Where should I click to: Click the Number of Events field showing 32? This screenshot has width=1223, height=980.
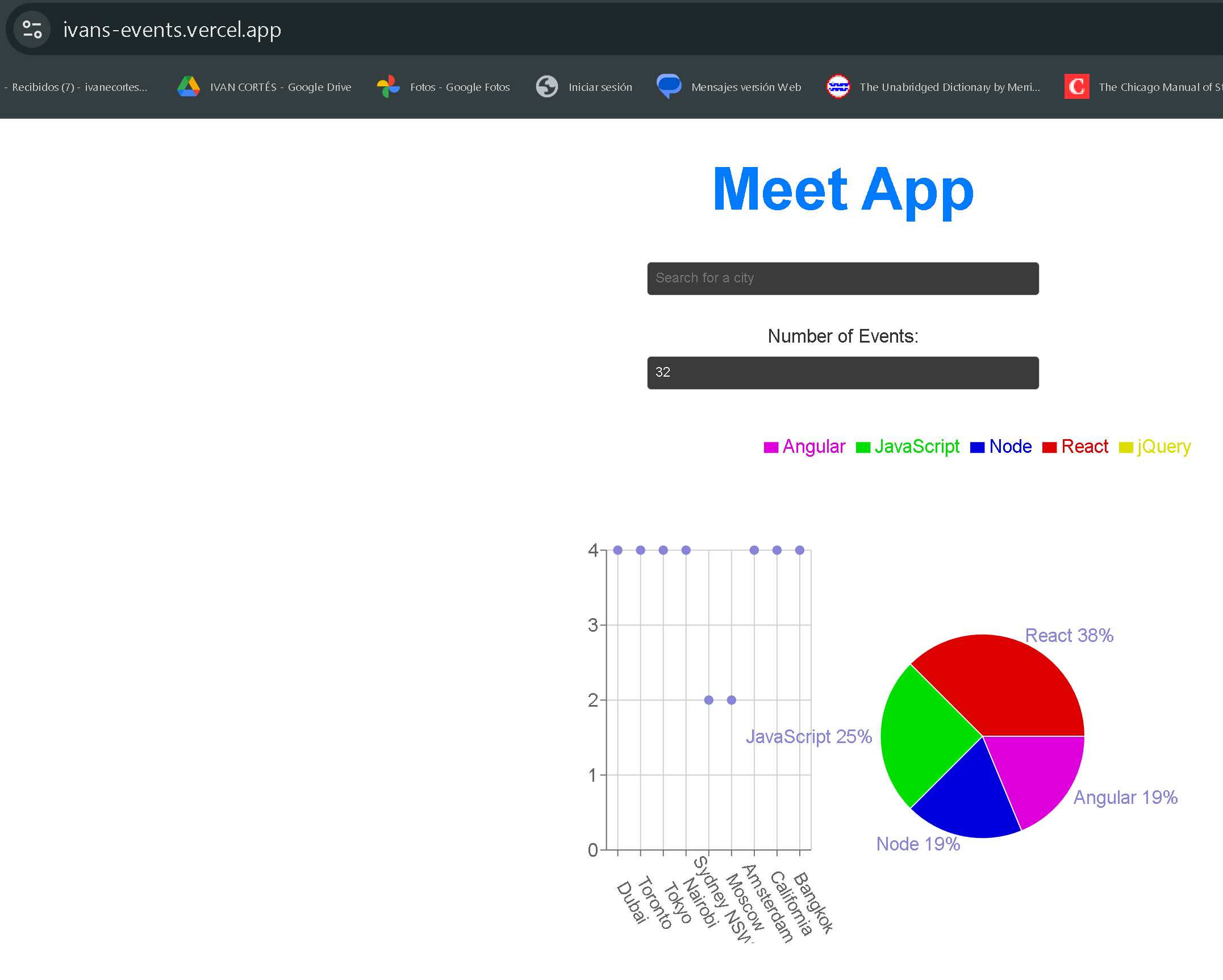coord(842,373)
